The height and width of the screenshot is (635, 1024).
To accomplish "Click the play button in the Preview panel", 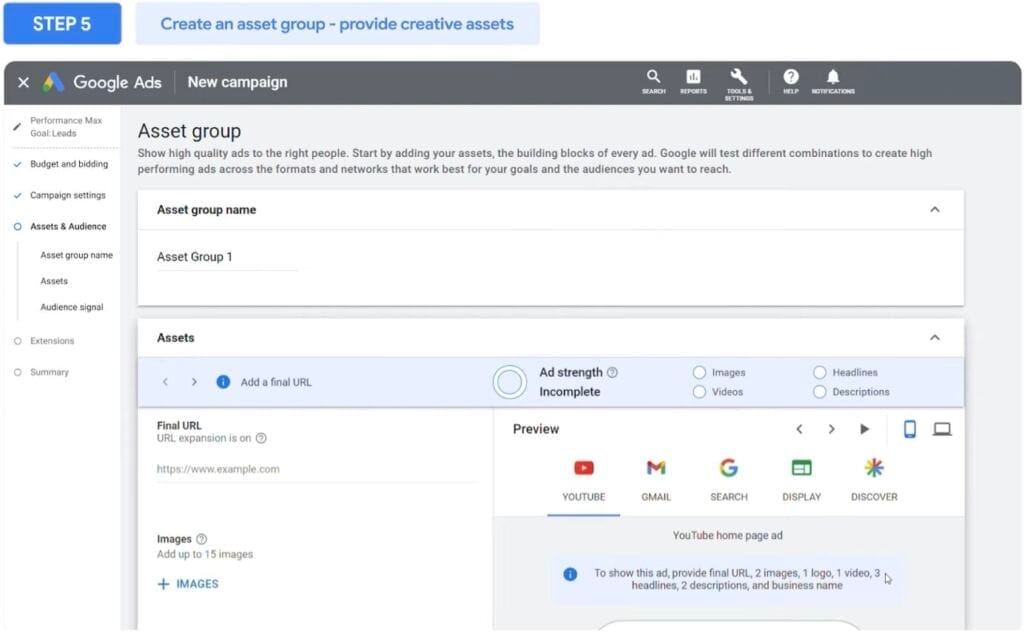I will [x=864, y=428].
